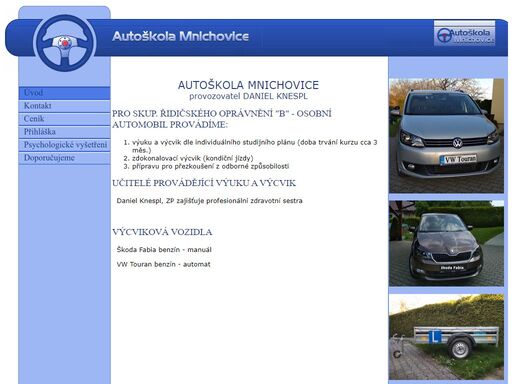512x384 pixels.
Task: View the VW Touran car photo
Action: click(446, 136)
